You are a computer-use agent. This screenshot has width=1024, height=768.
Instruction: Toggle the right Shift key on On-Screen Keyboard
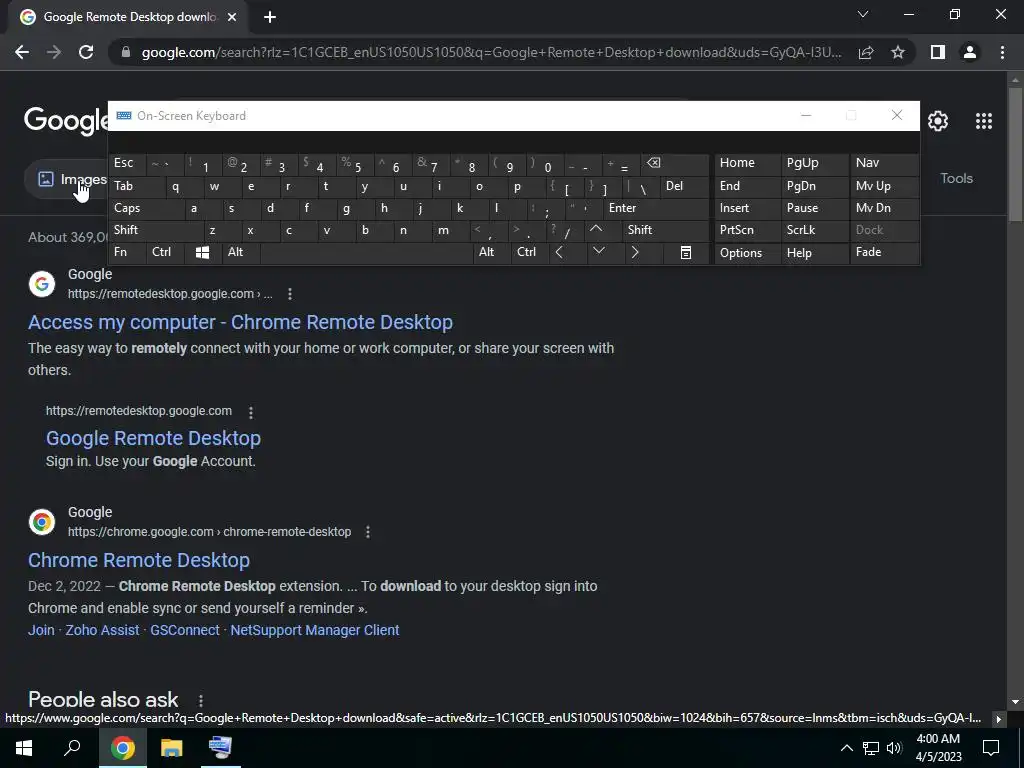pos(665,230)
